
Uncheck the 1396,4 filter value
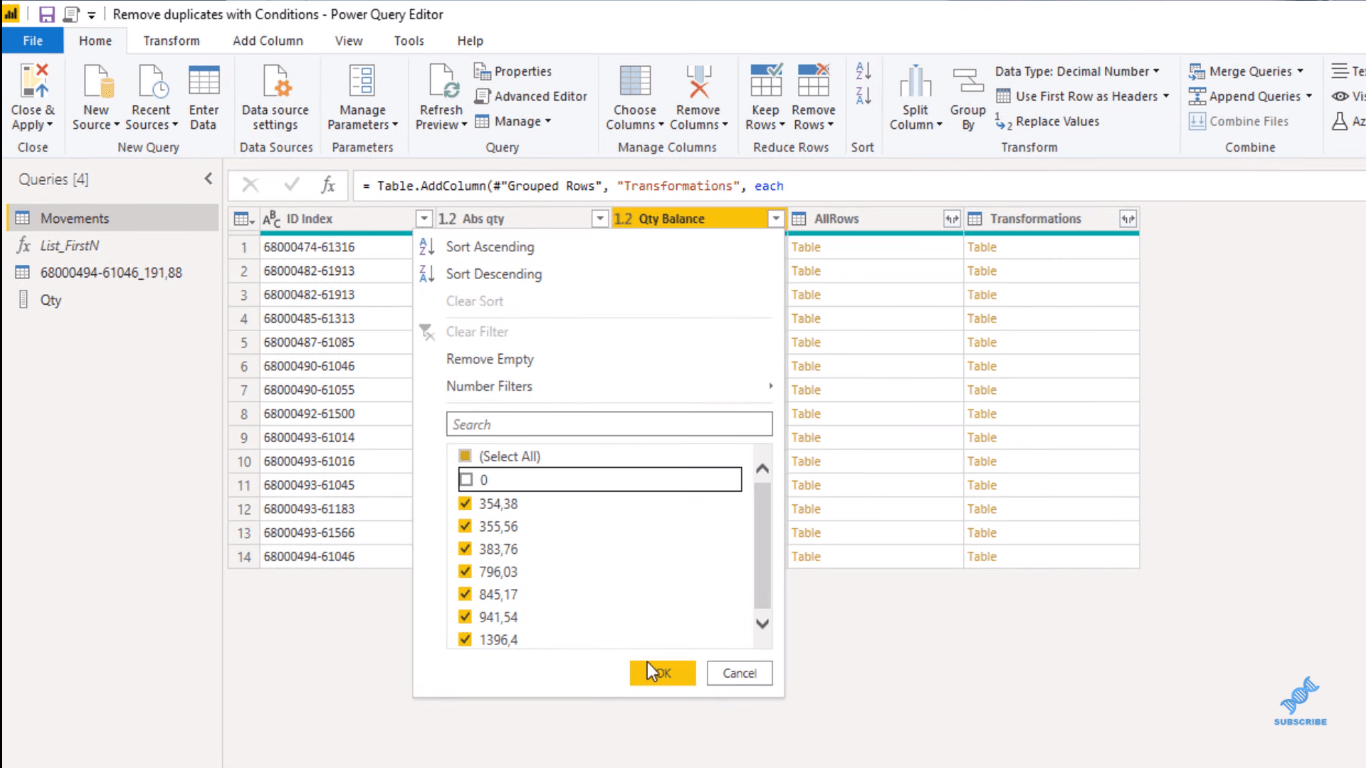(x=465, y=640)
